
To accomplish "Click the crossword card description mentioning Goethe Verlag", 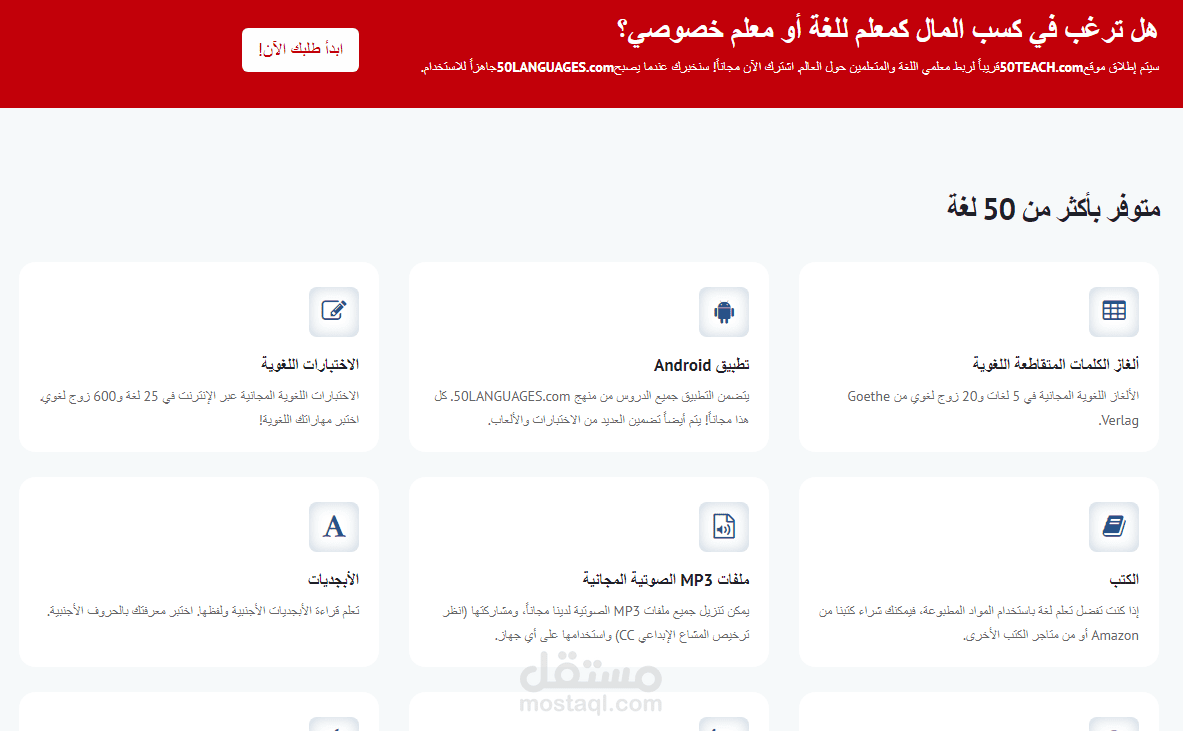I will pos(993,408).
